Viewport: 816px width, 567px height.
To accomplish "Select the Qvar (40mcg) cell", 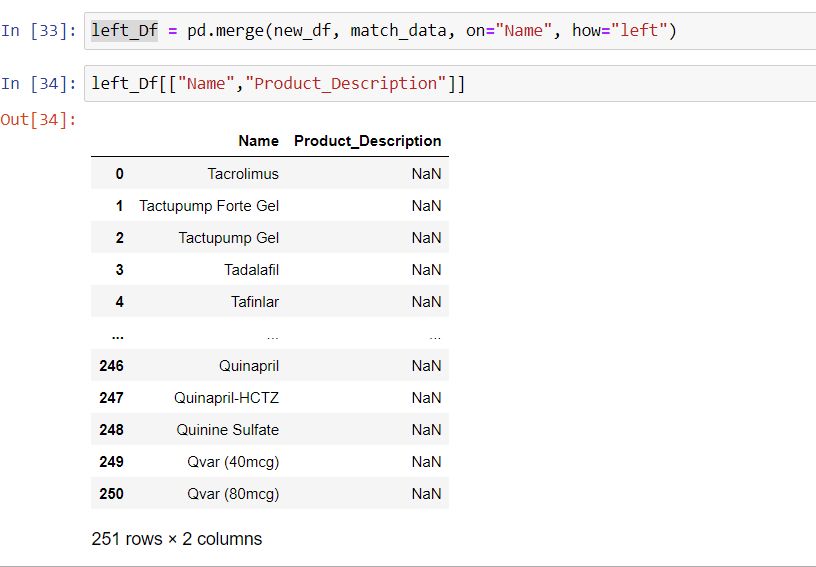I will tap(233, 462).
